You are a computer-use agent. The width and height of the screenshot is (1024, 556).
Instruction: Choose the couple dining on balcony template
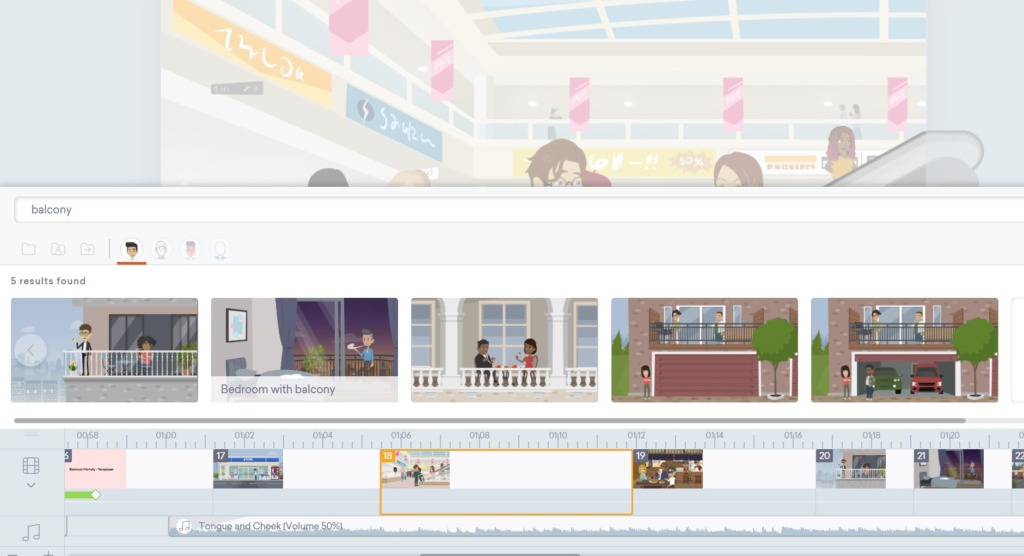(x=504, y=350)
